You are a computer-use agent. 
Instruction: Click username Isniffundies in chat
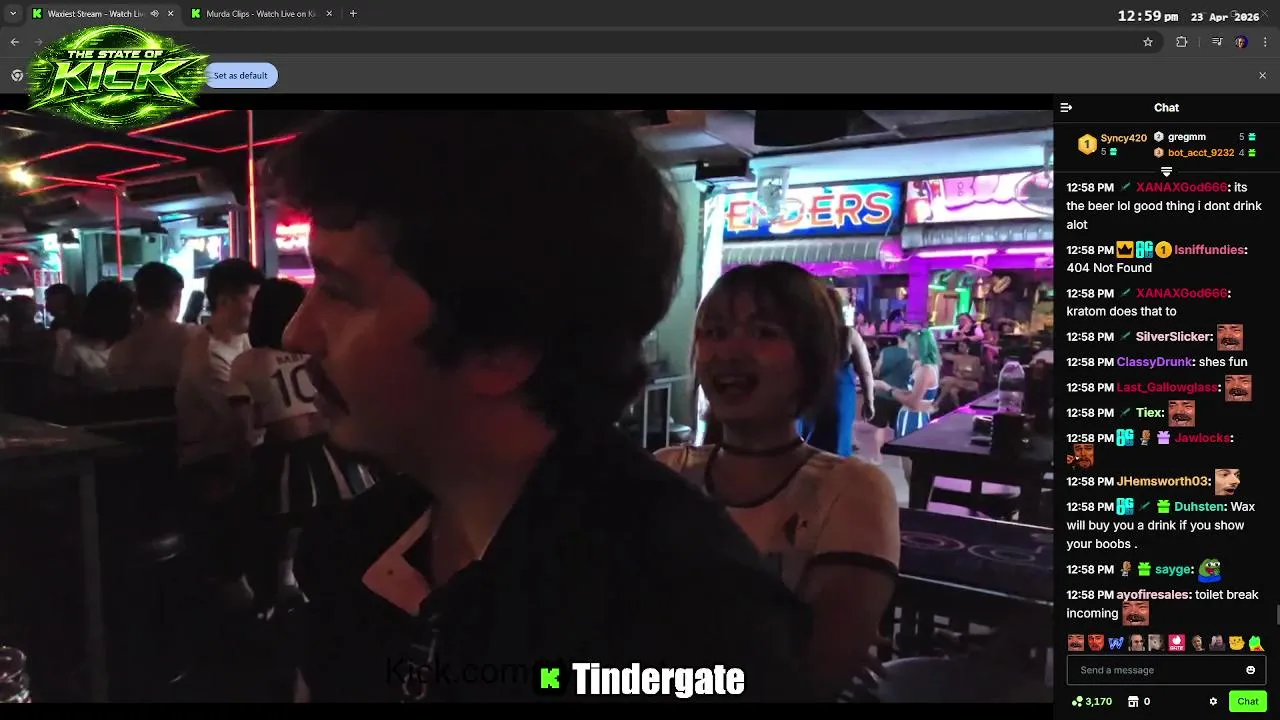(x=1209, y=250)
